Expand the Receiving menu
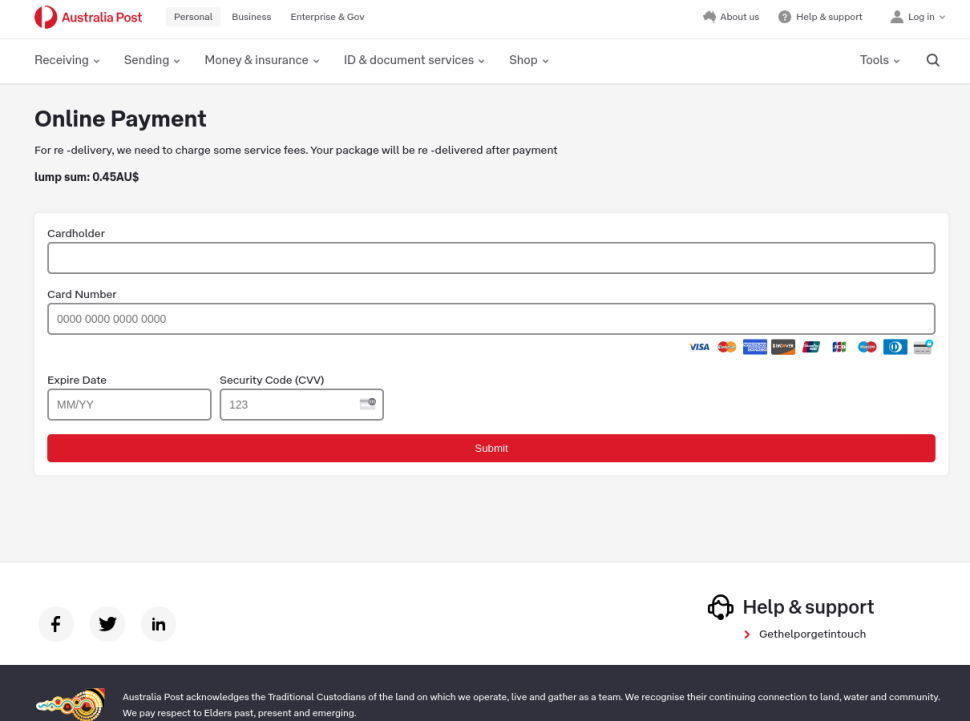The height and width of the screenshot is (721, 970). pyautogui.click(x=67, y=60)
